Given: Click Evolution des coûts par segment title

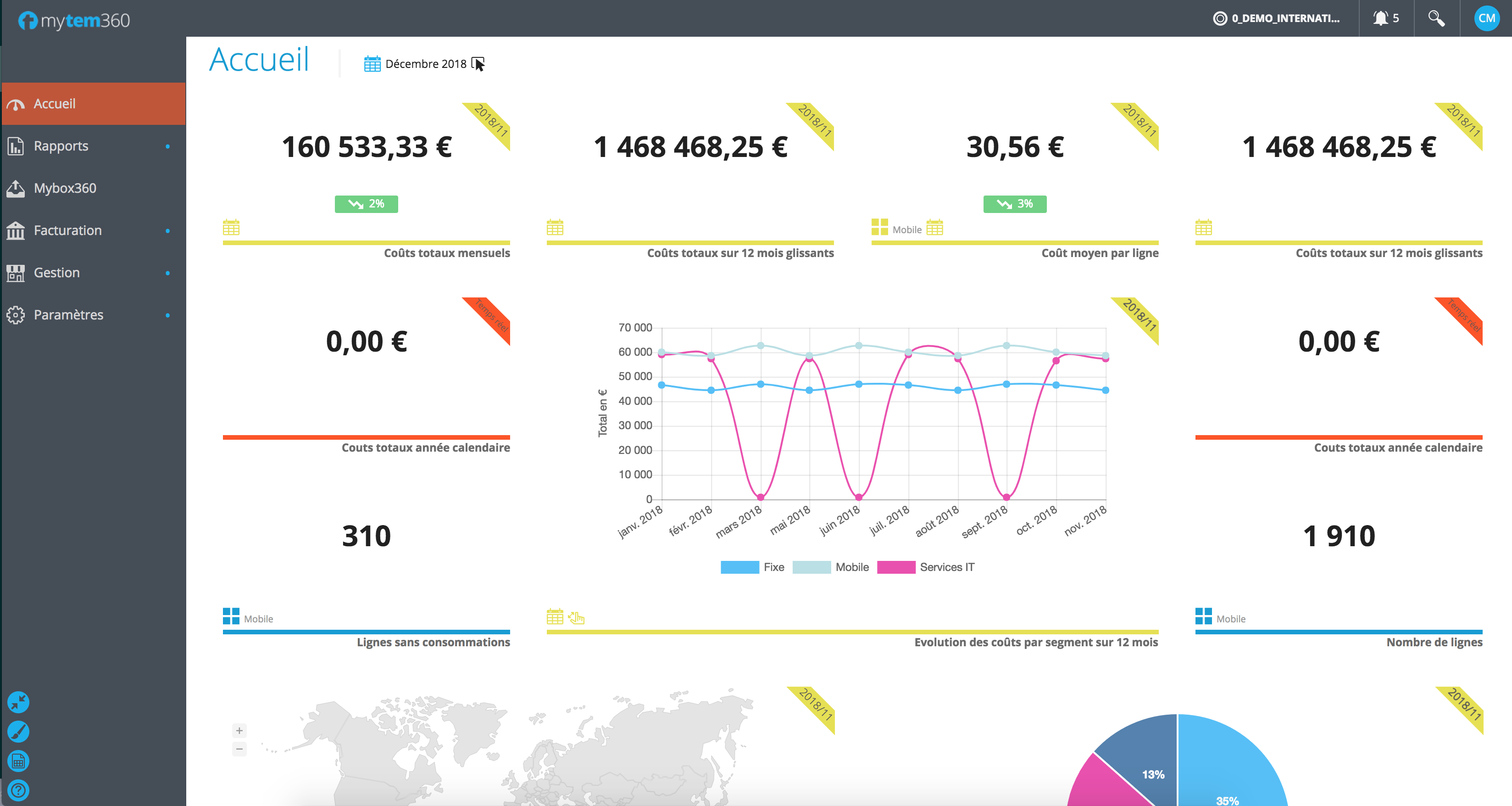Looking at the screenshot, I should pos(1036,642).
